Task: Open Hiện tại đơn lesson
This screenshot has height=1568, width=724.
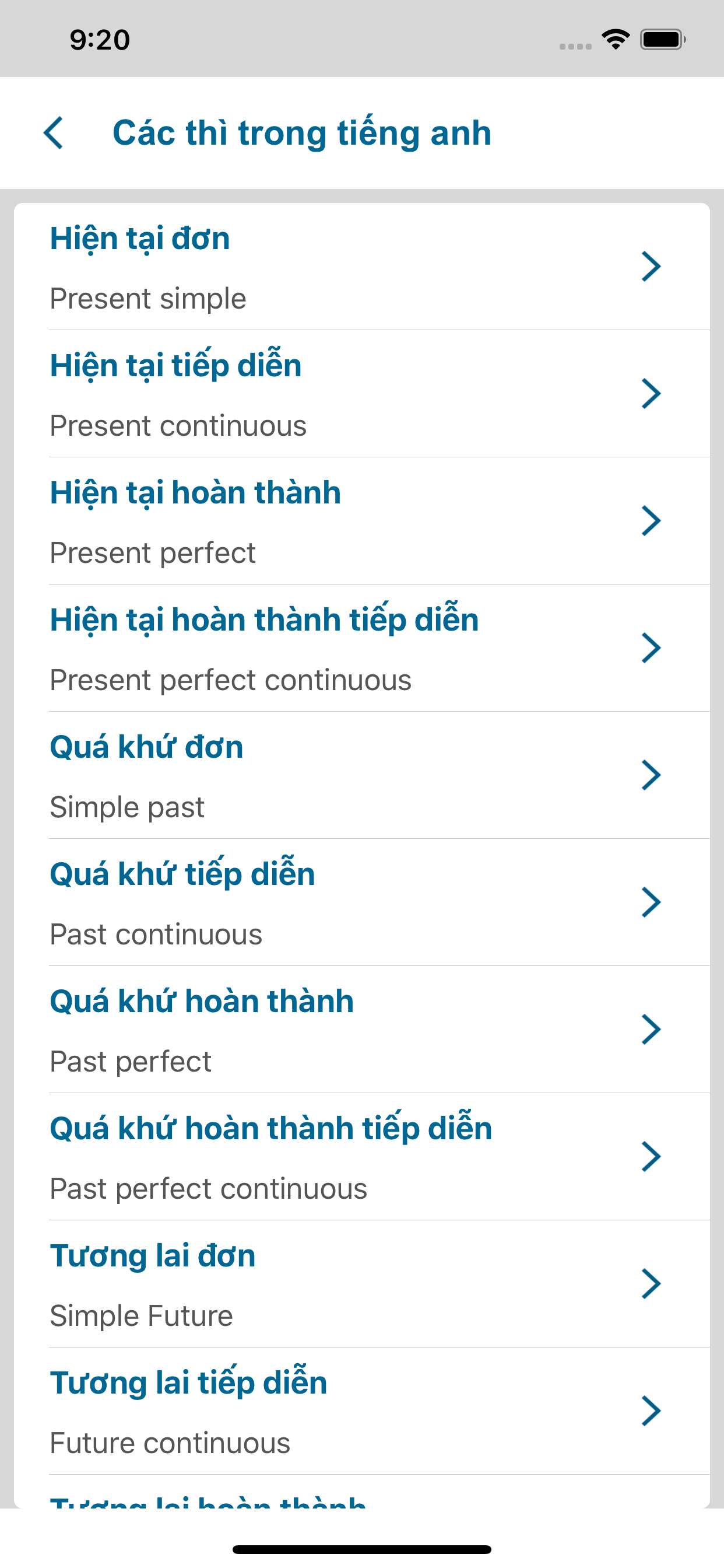Action: [140, 239]
